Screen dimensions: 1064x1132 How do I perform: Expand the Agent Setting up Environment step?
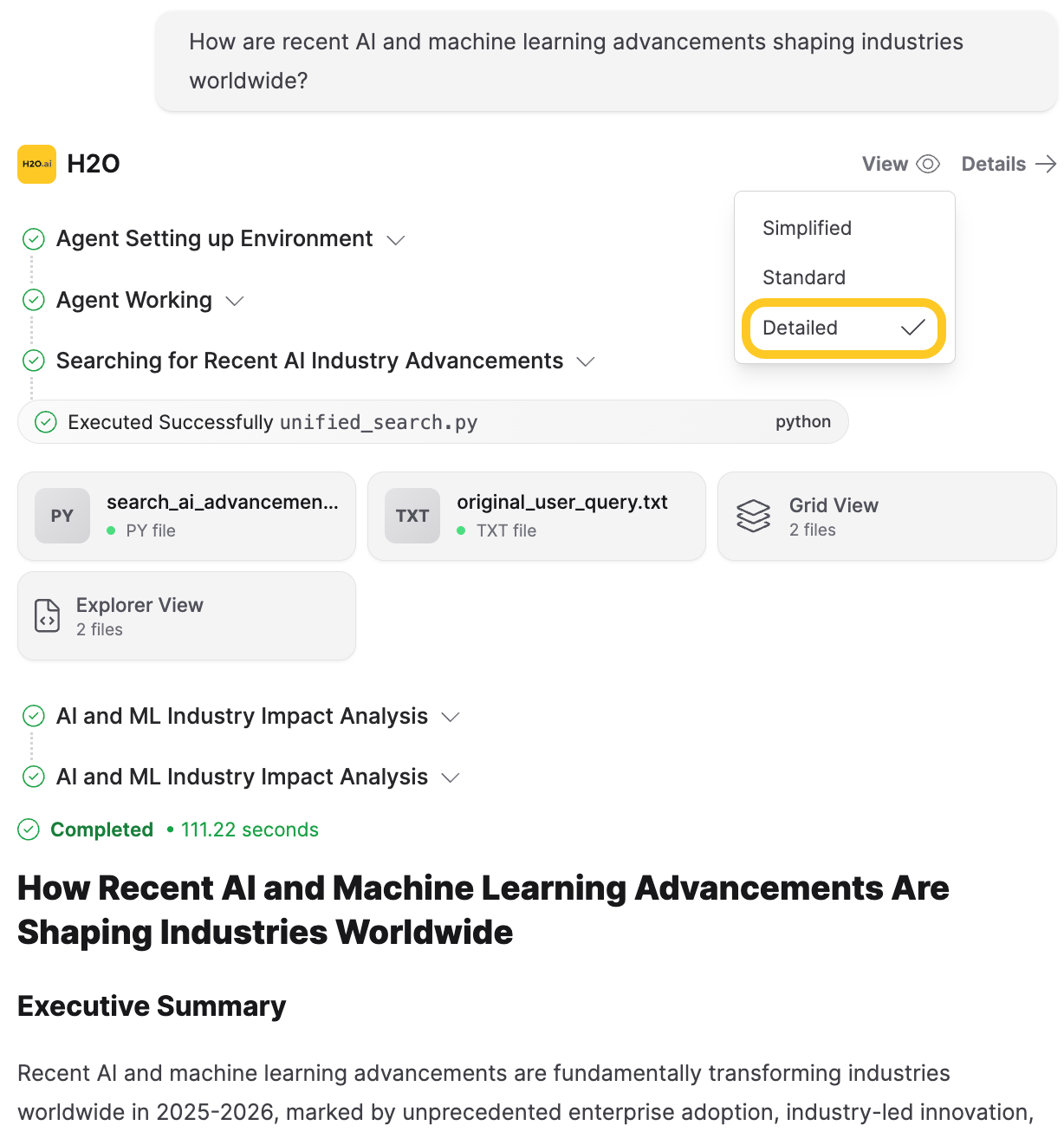(396, 240)
